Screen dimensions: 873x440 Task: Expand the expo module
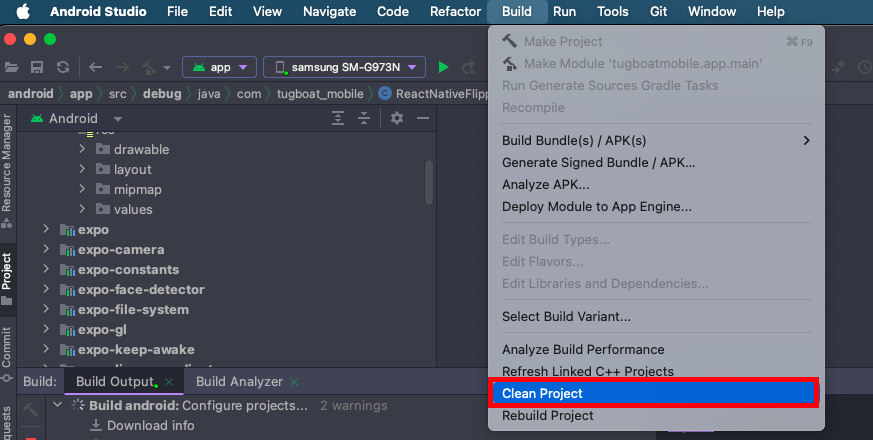click(46, 229)
